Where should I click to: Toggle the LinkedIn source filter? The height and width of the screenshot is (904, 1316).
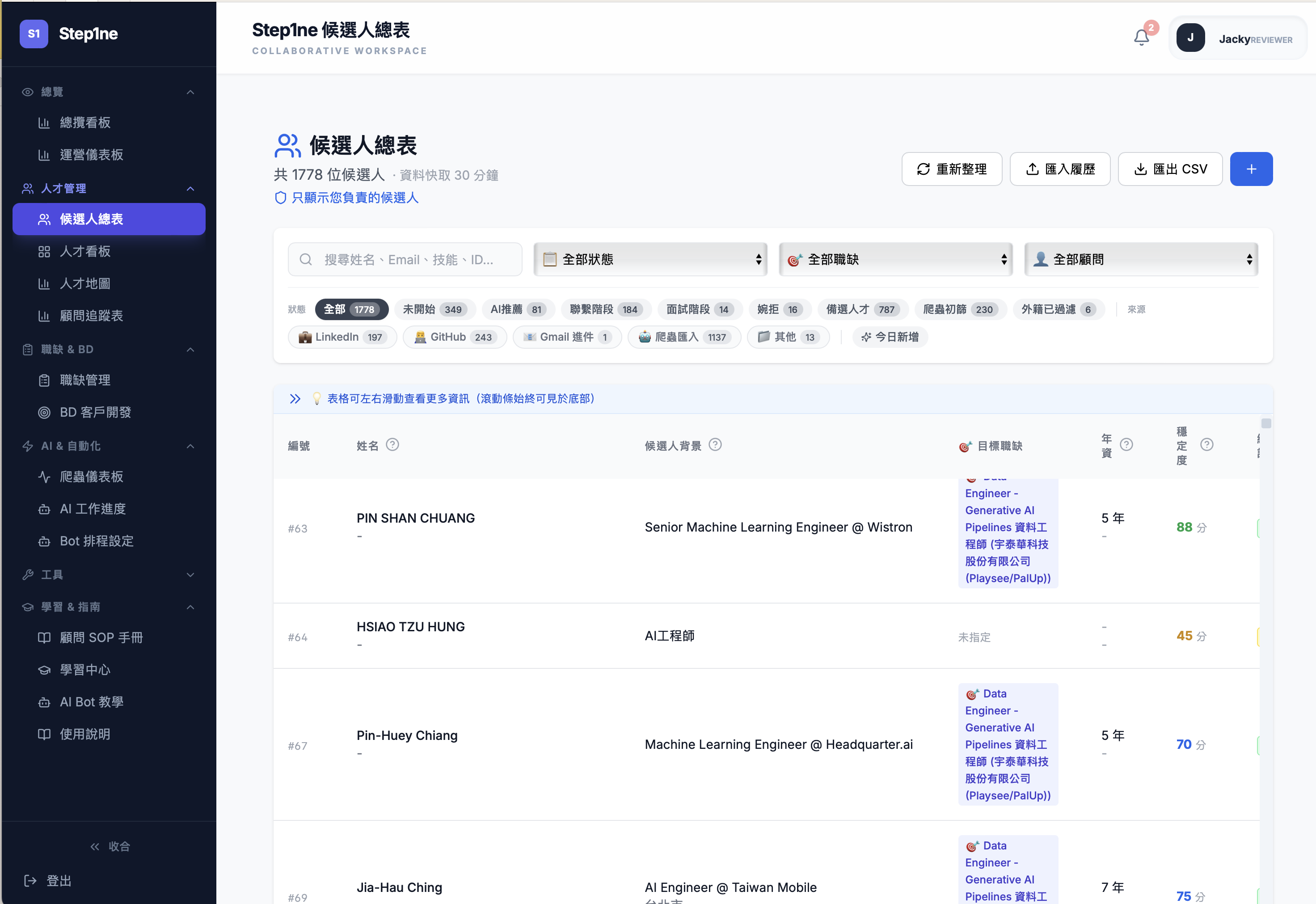click(x=342, y=337)
